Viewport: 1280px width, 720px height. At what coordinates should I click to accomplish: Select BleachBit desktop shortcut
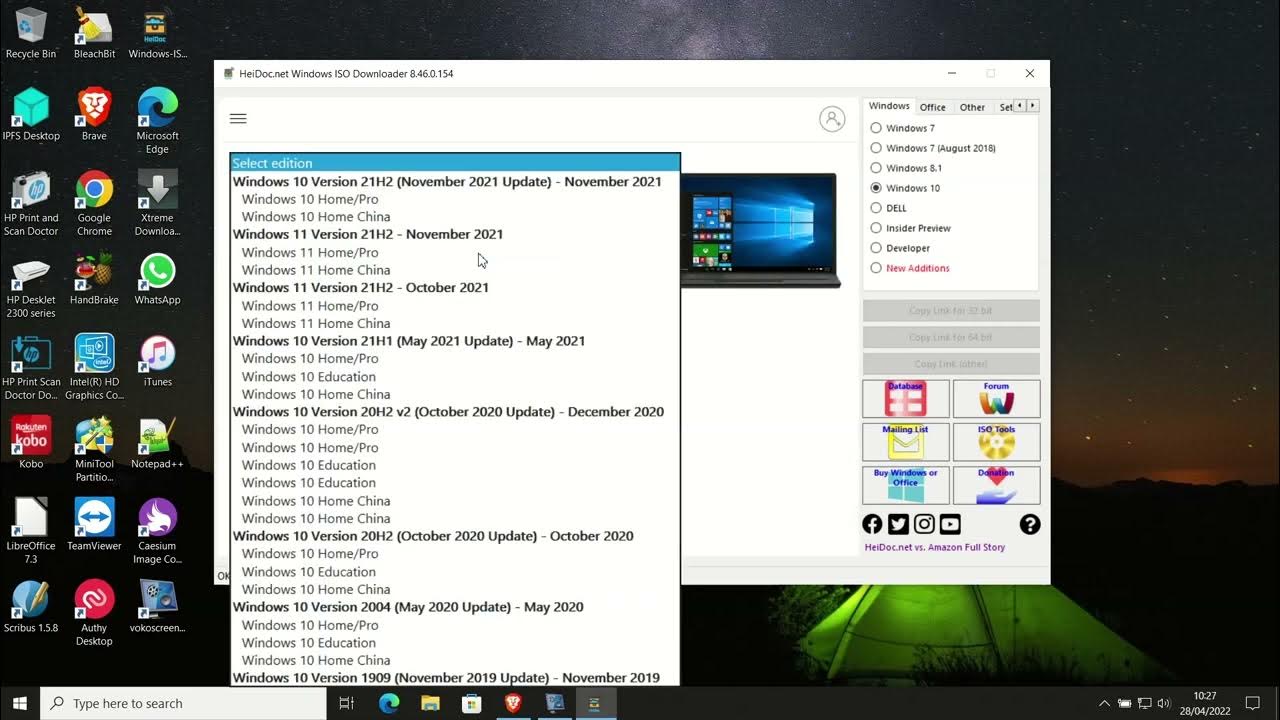[94, 33]
